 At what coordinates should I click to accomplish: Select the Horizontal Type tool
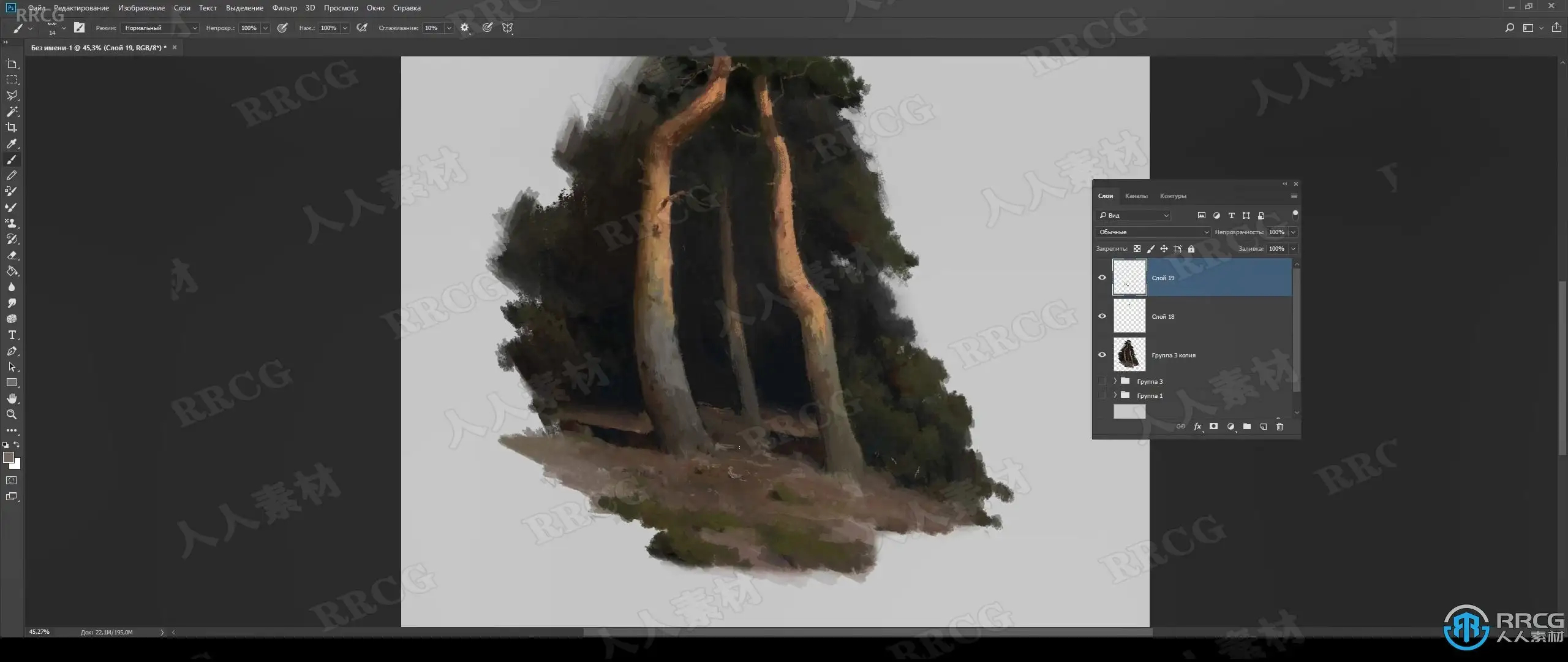12,335
